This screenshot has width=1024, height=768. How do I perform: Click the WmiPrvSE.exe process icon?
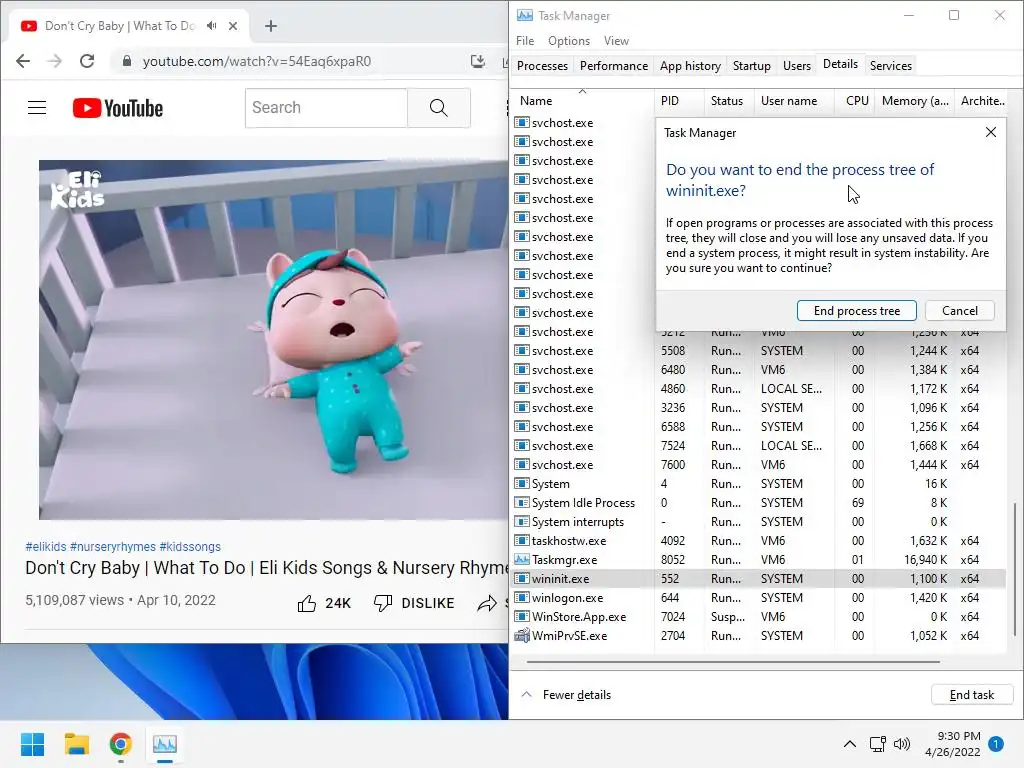521,635
